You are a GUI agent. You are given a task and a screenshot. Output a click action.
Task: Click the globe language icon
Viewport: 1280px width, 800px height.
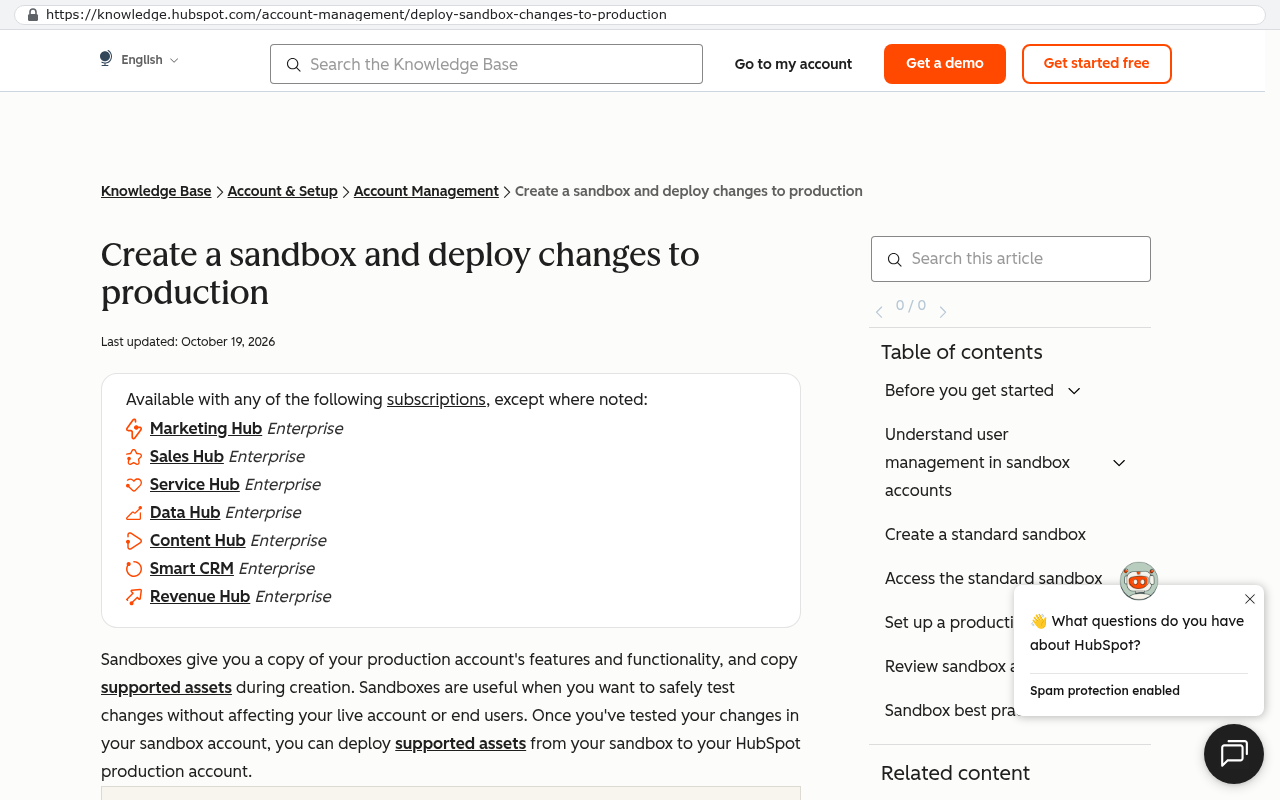[x=106, y=59]
